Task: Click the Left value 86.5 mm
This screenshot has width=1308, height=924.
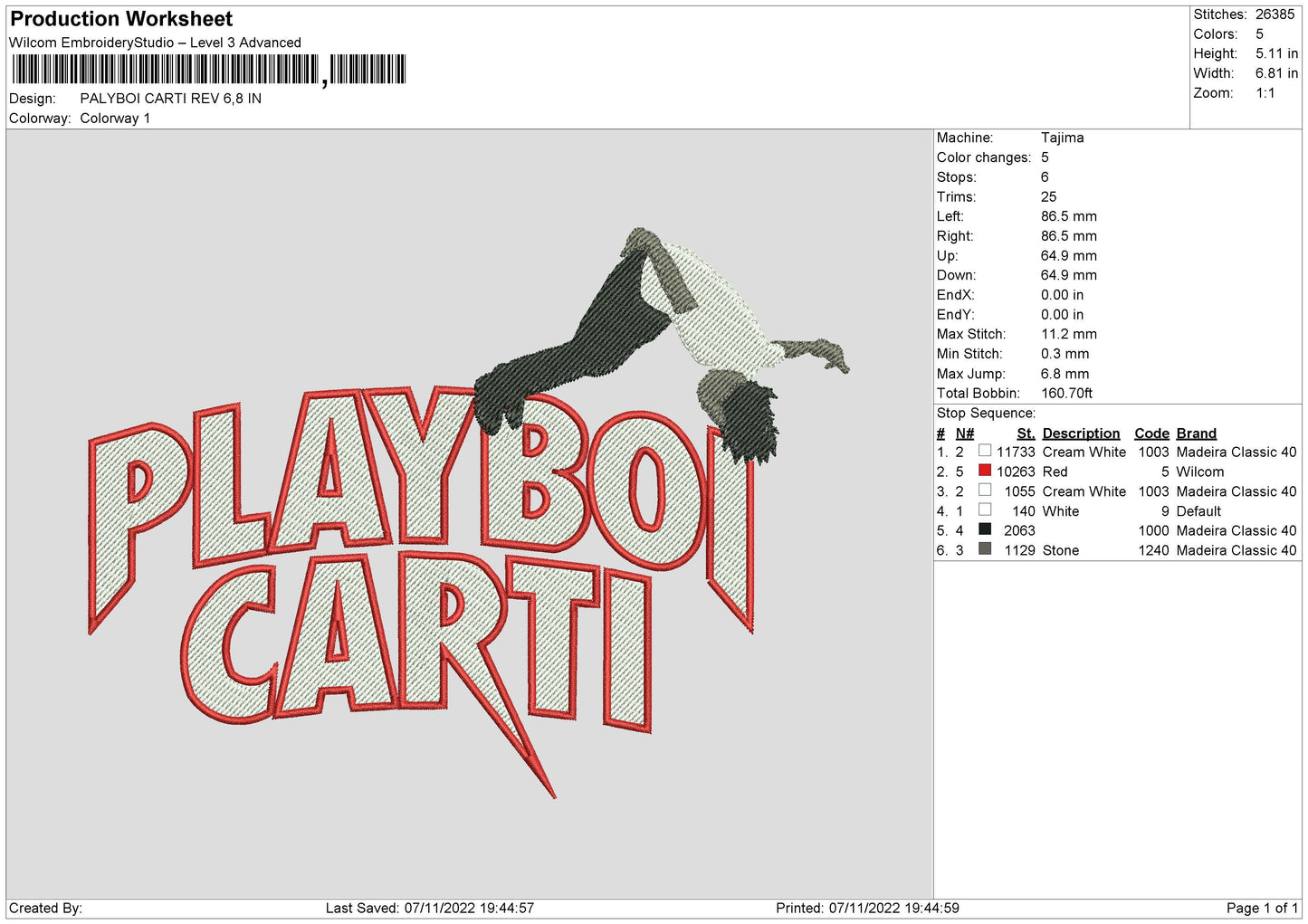Action: point(1068,216)
